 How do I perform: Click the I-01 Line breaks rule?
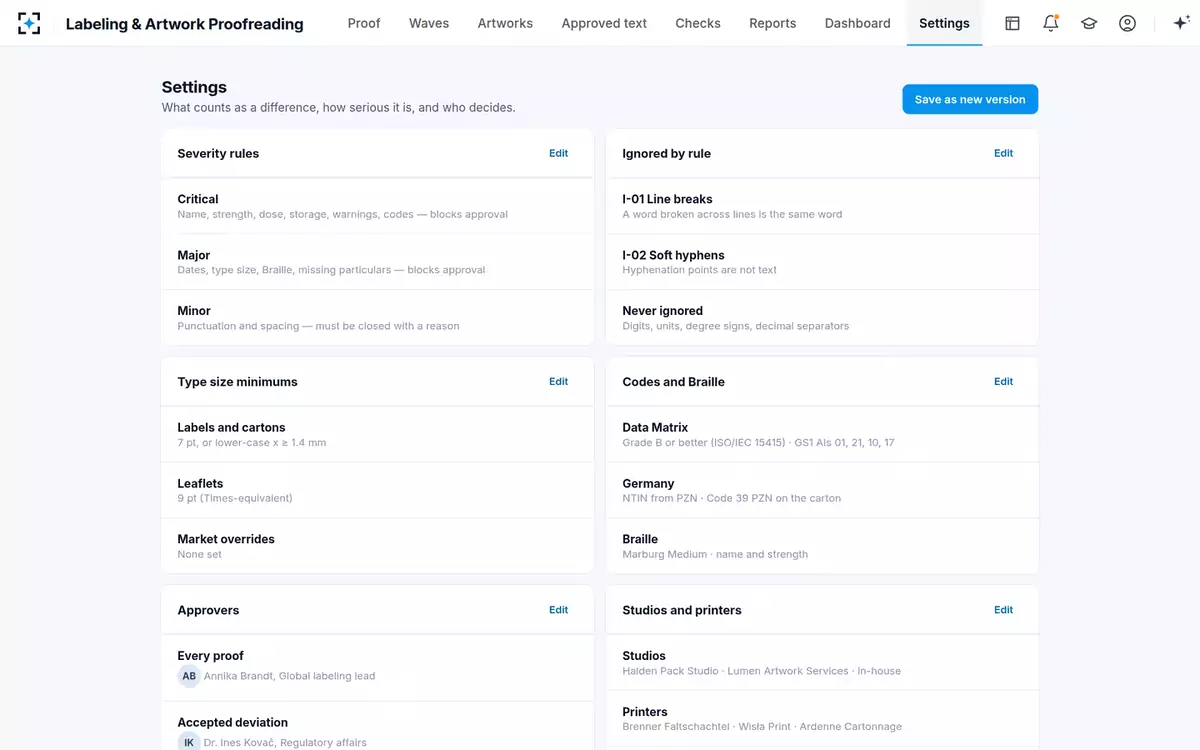(x=822, y=206)
